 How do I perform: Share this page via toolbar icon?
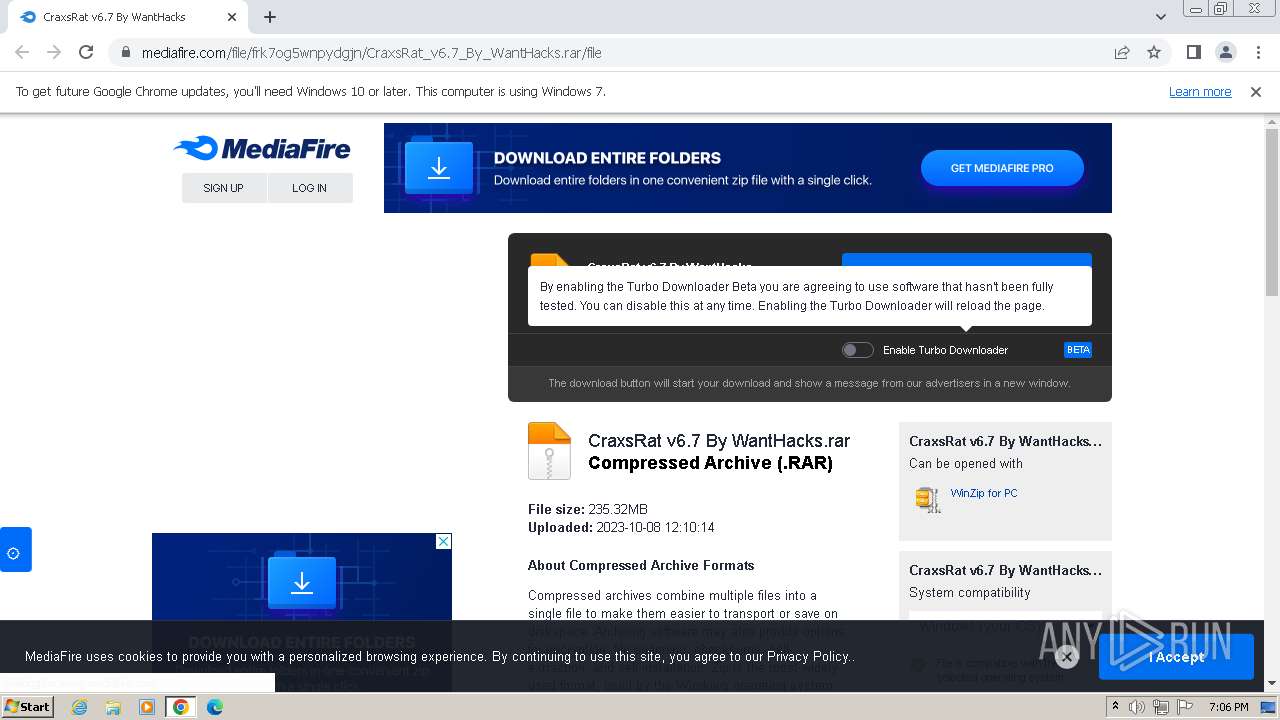[1122, 53]
